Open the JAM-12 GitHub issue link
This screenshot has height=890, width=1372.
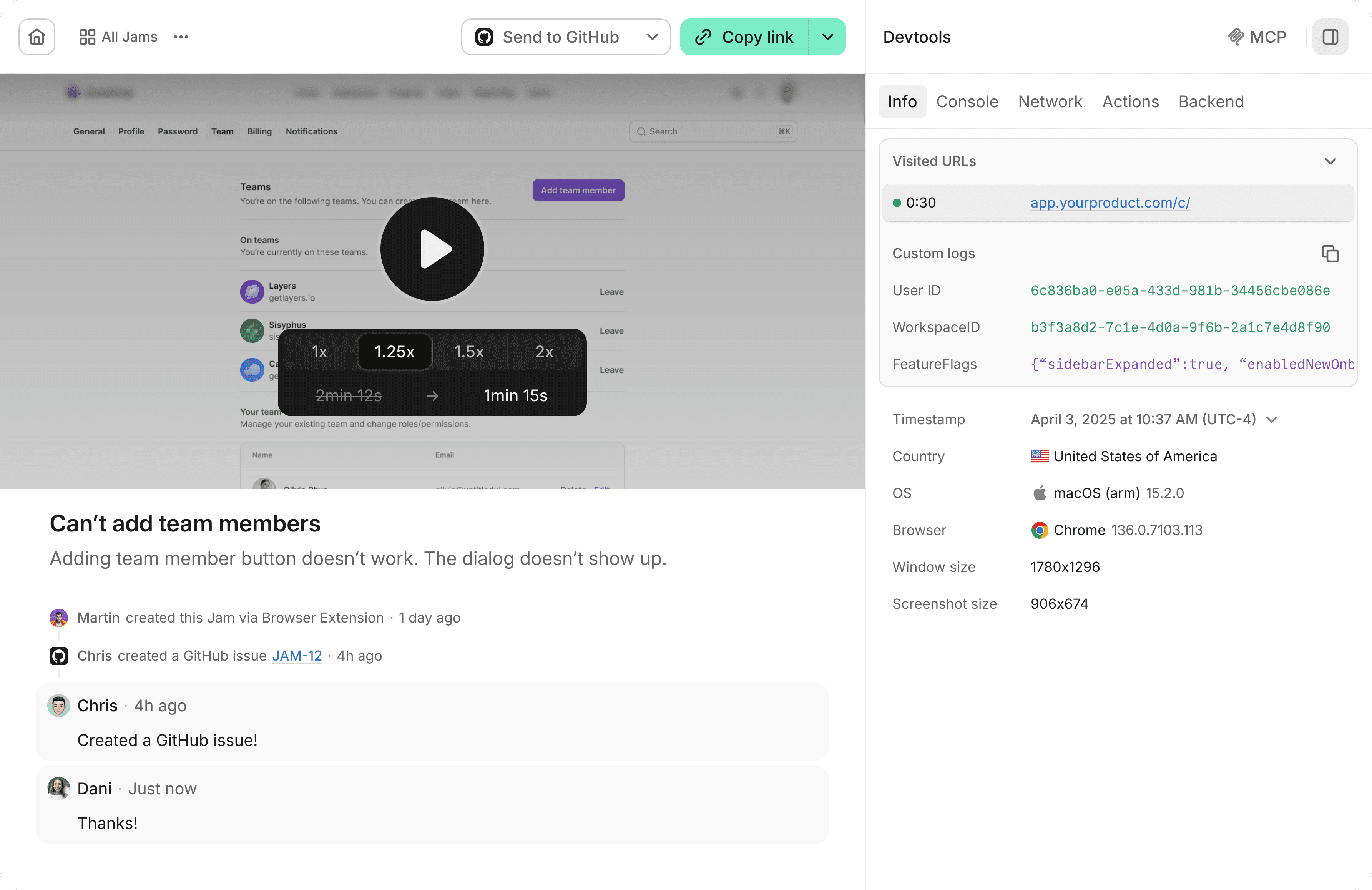point(297,656)
